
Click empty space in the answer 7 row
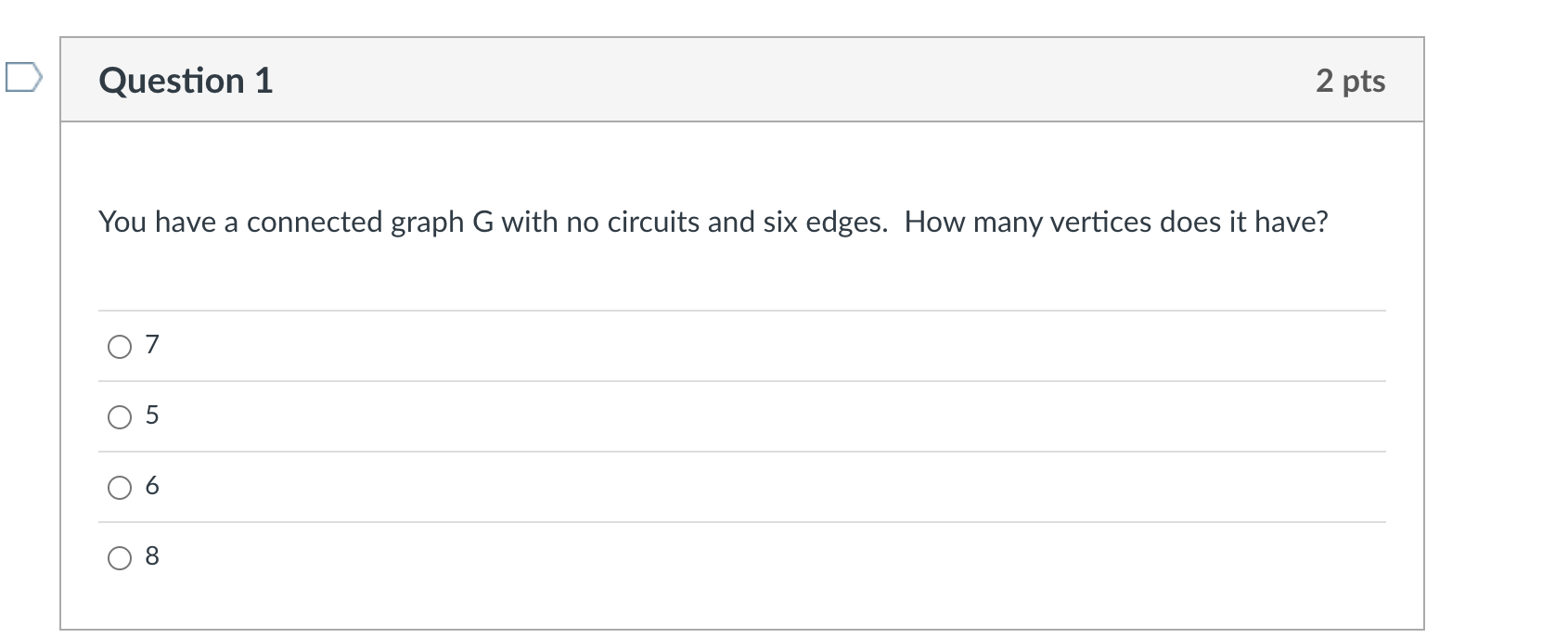(x=742, y=346)
